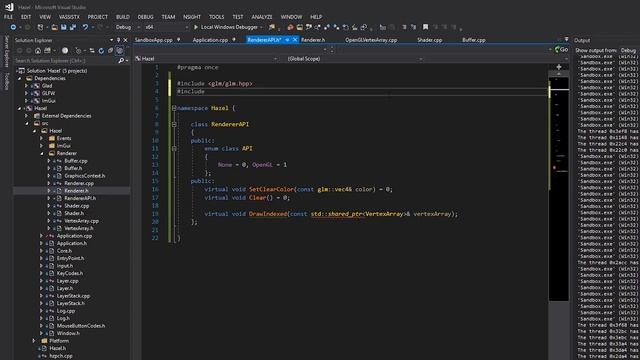640x360 pixels.
Task: Open the Toolbox side tab
Action: (x=6, y=82)
